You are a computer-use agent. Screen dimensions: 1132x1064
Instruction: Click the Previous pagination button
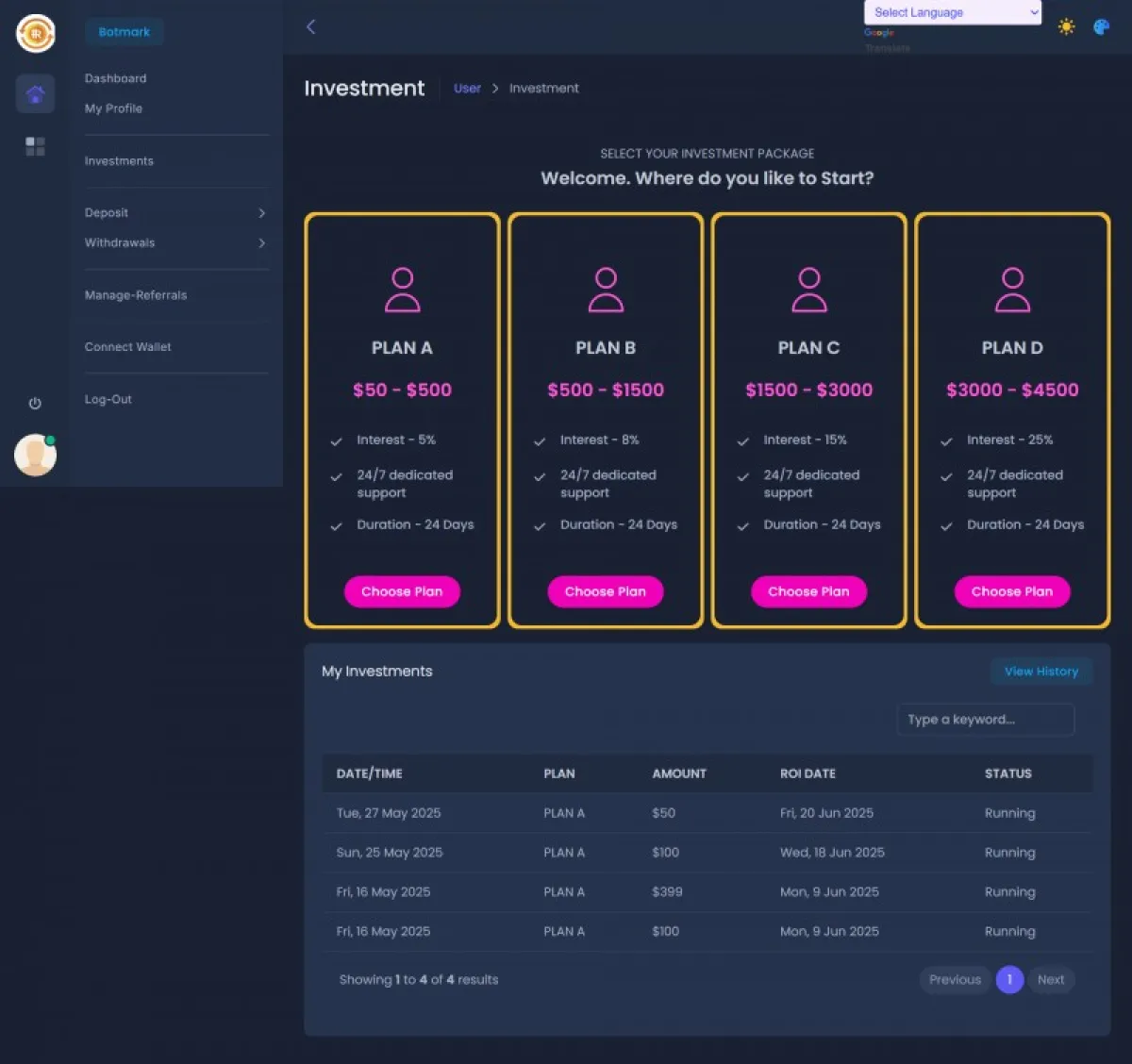tap(955, 980)
